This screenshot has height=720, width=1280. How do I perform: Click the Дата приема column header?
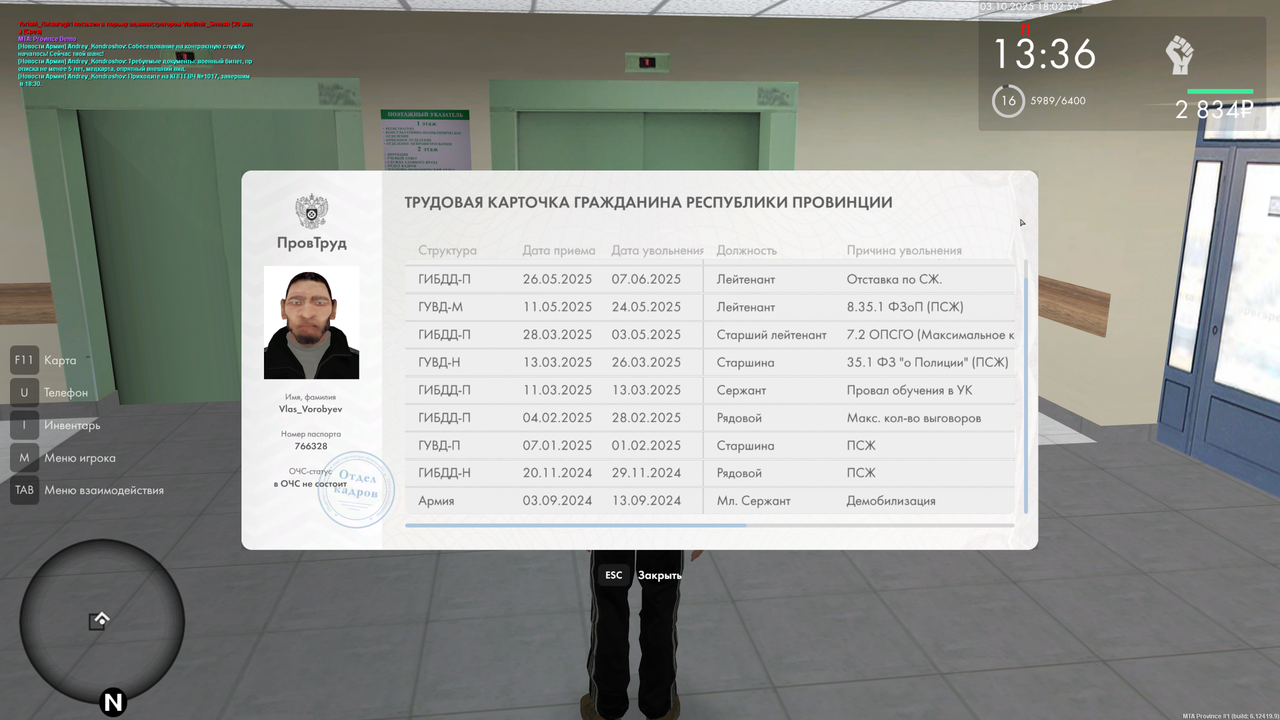559,250
